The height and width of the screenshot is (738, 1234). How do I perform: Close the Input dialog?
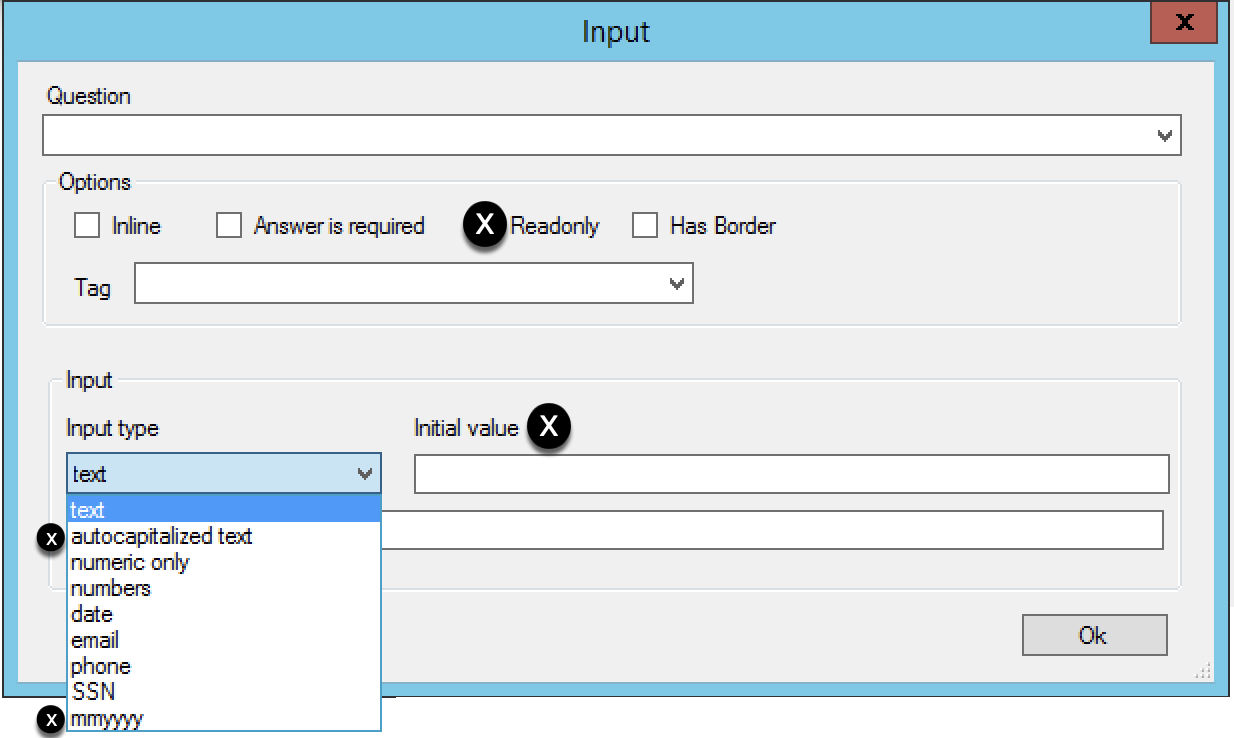(1185, 23)
